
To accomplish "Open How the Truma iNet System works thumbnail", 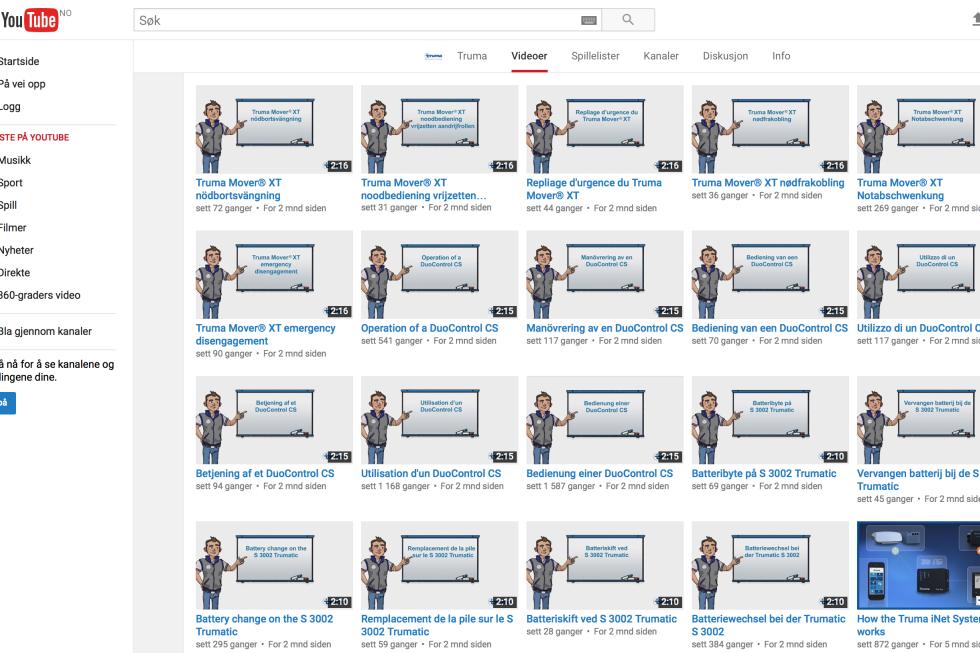I will tap(918, 566).
